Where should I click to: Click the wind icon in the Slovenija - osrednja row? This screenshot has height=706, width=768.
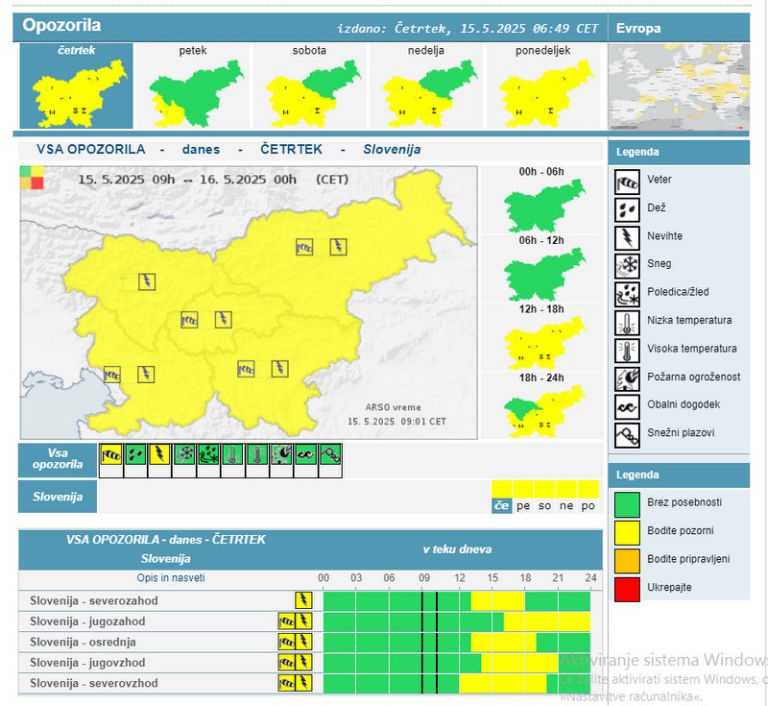tap(287, 642)
